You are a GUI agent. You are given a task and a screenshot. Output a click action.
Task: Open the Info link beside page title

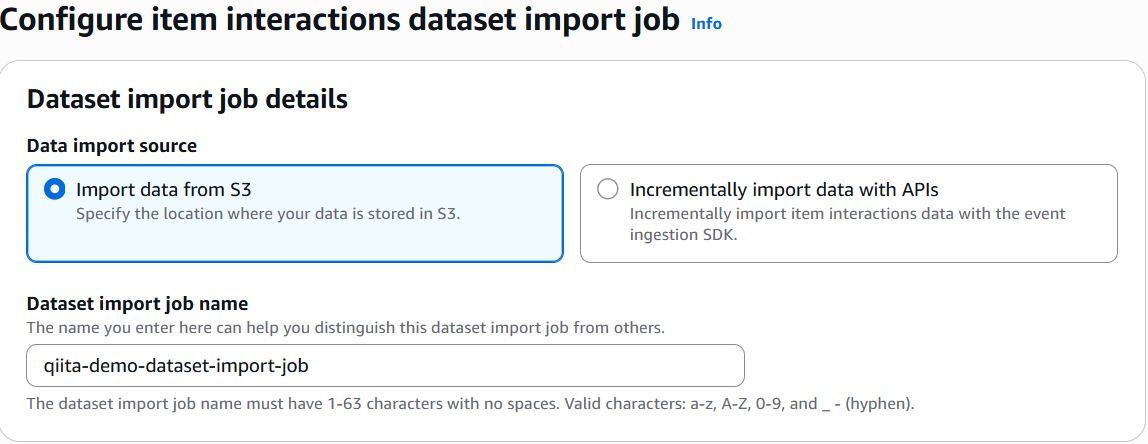click(x=706, y=23)
